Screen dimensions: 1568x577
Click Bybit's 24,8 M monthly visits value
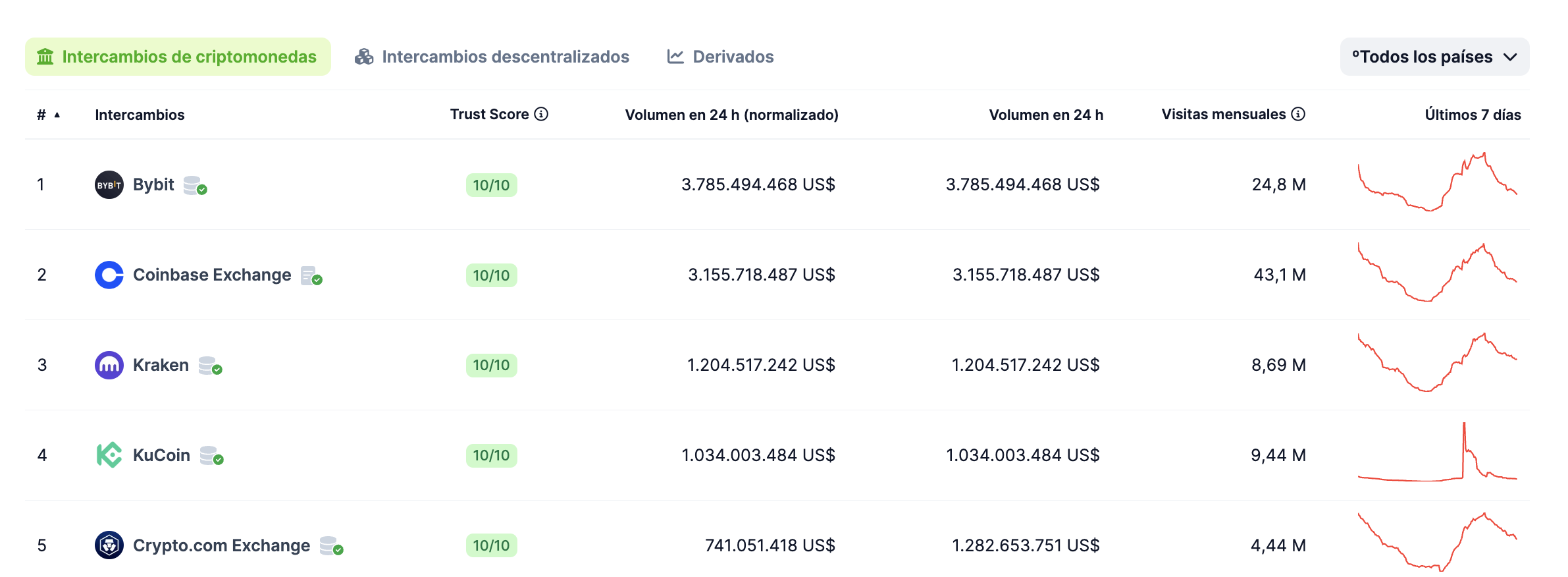1279,184
